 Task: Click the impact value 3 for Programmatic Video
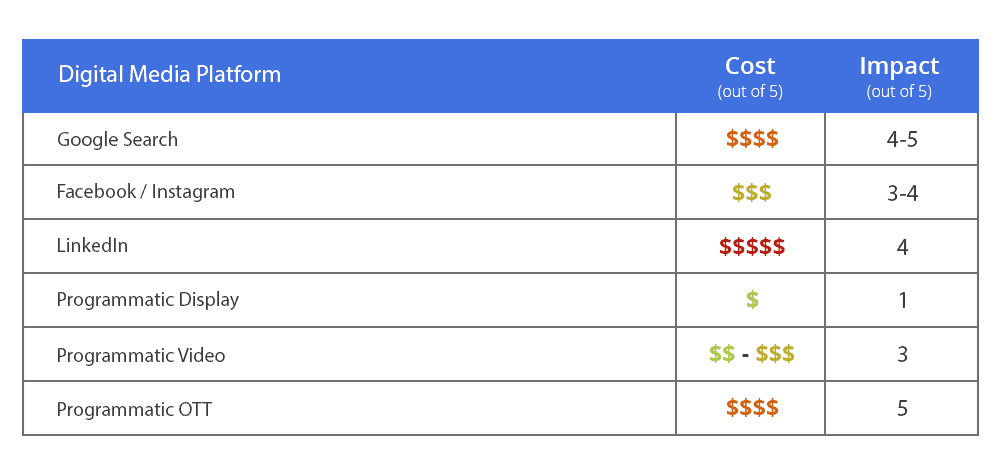(902, 355)
